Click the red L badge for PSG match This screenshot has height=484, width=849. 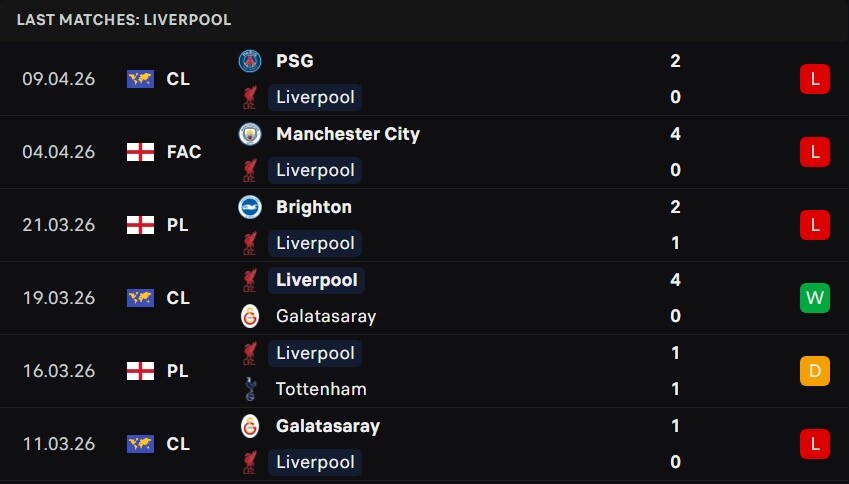click(x=815, y=79)
